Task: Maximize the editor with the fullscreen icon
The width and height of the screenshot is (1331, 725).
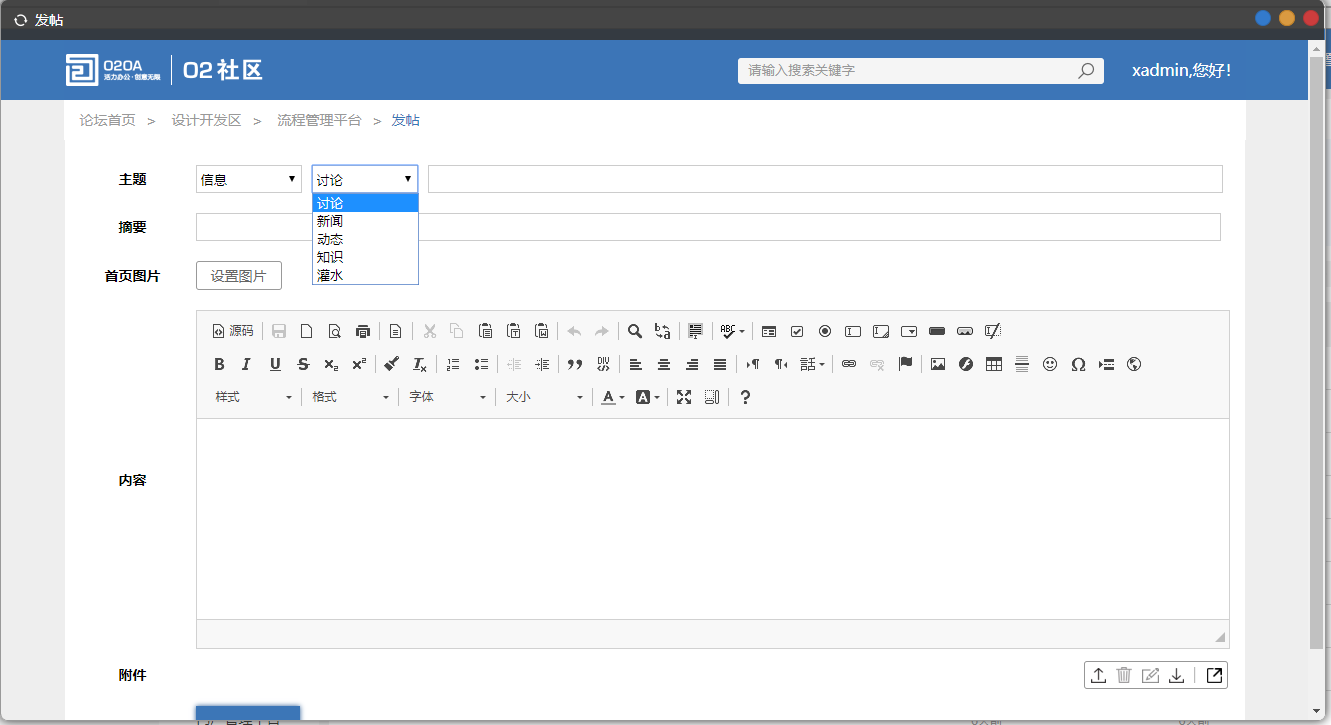Action: point(684,397)
